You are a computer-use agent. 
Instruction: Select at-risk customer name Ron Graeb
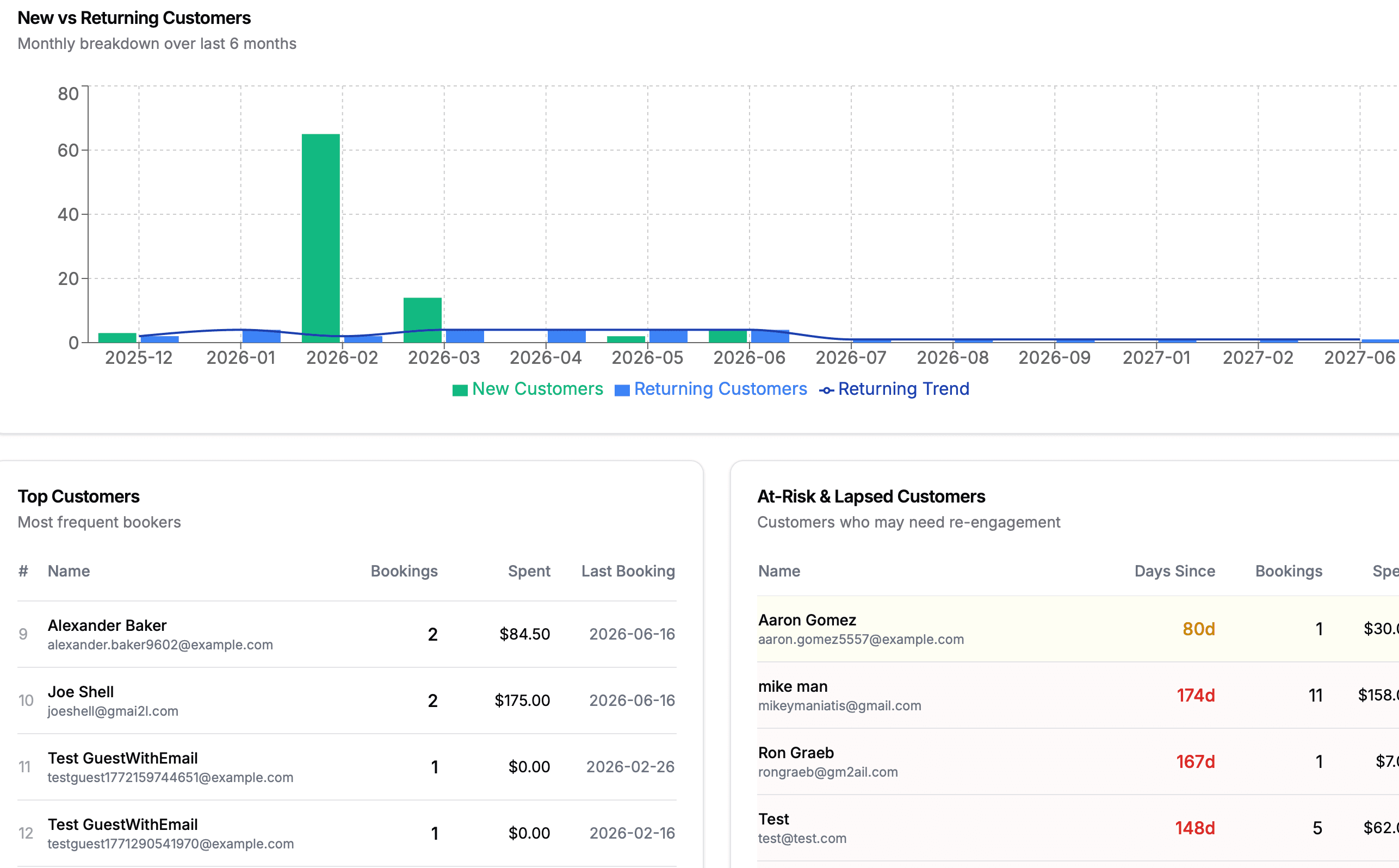pos(796,753)
